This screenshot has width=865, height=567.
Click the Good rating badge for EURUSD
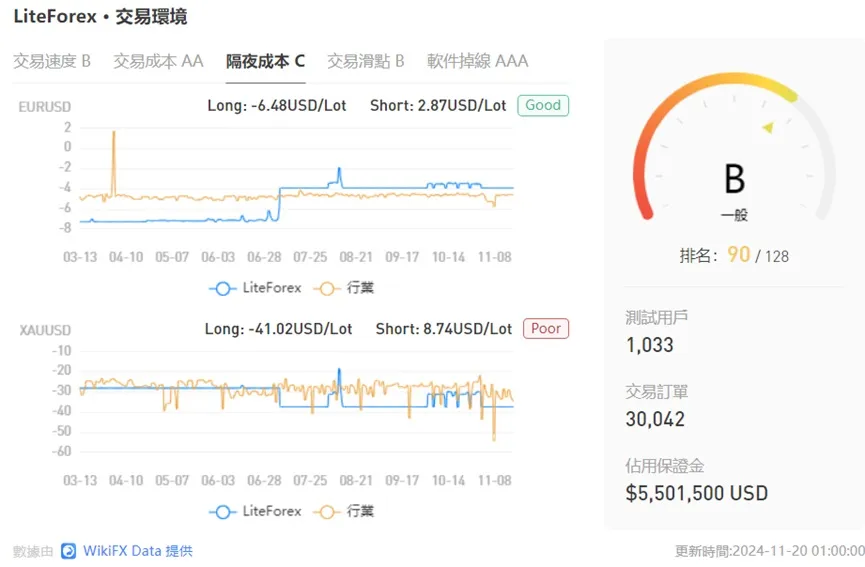coord(543,105)
